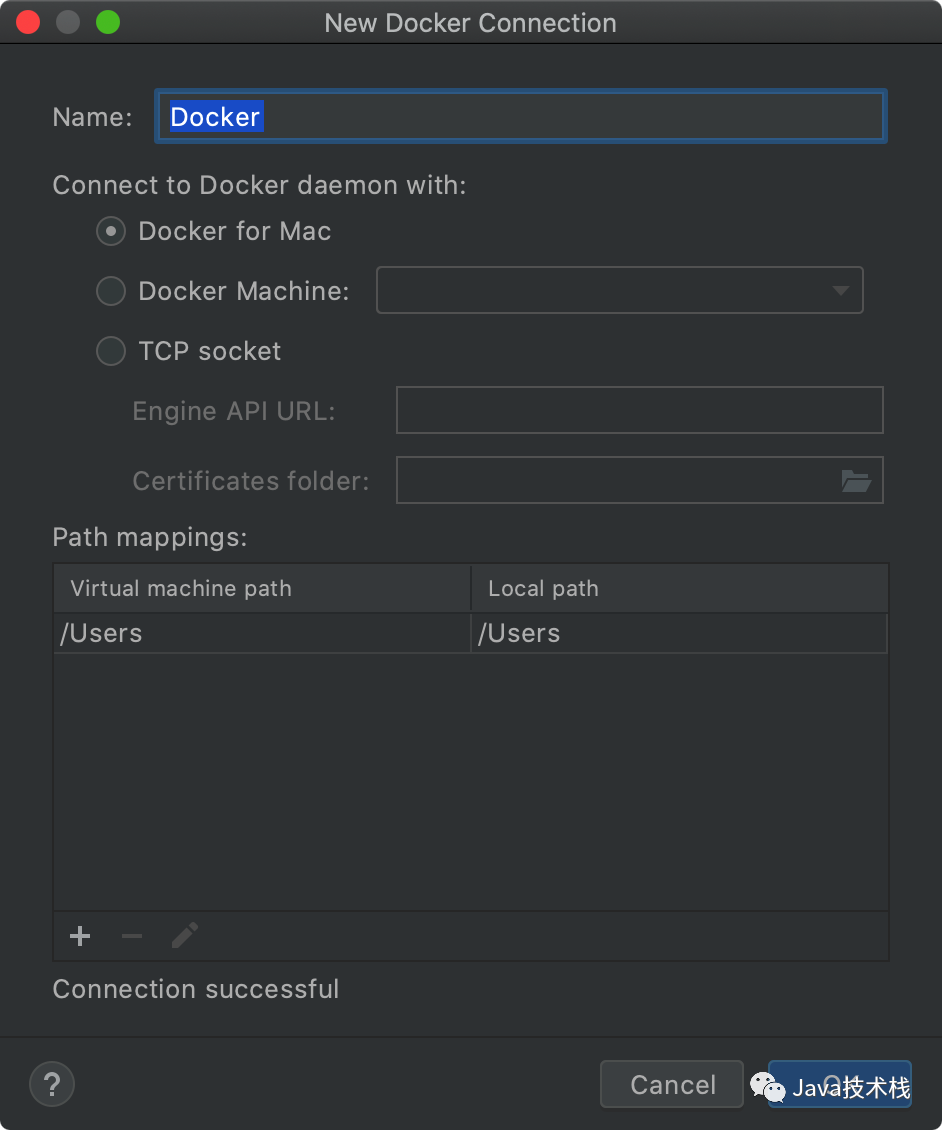Edit path mapping with pencil icon

click(x=185, y=936)
